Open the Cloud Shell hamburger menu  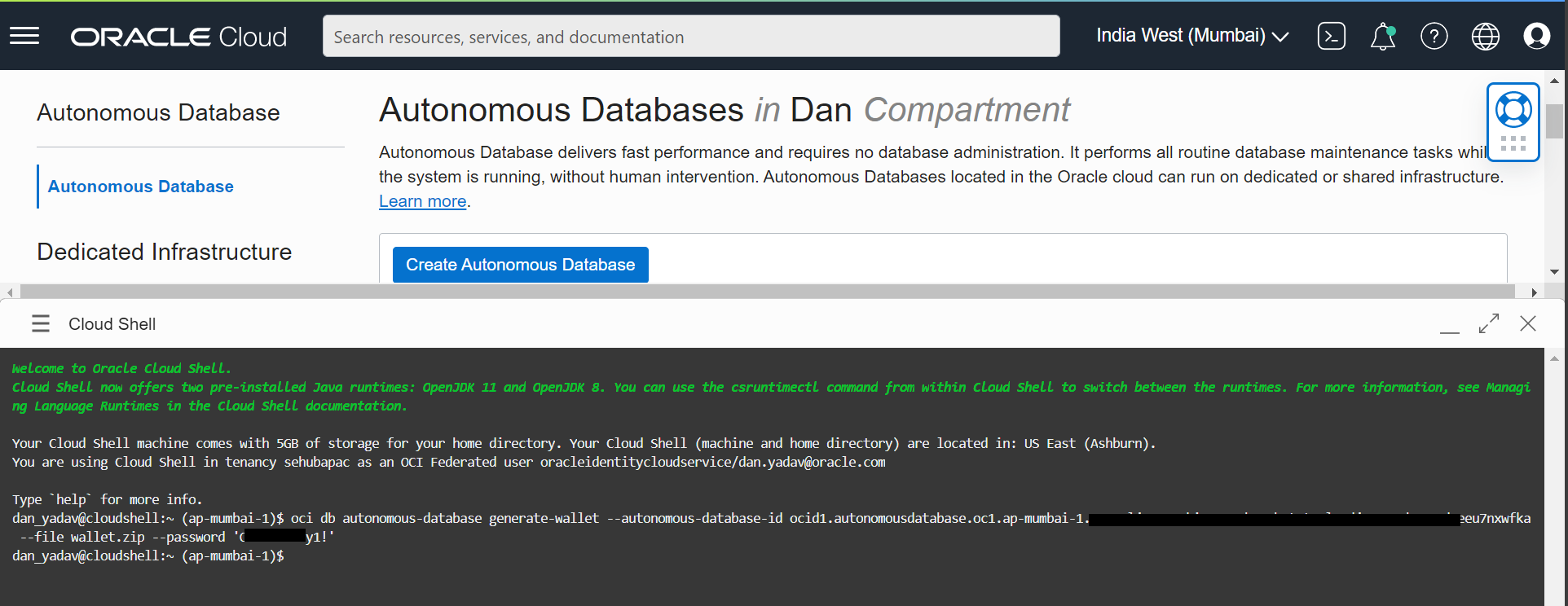41,324
